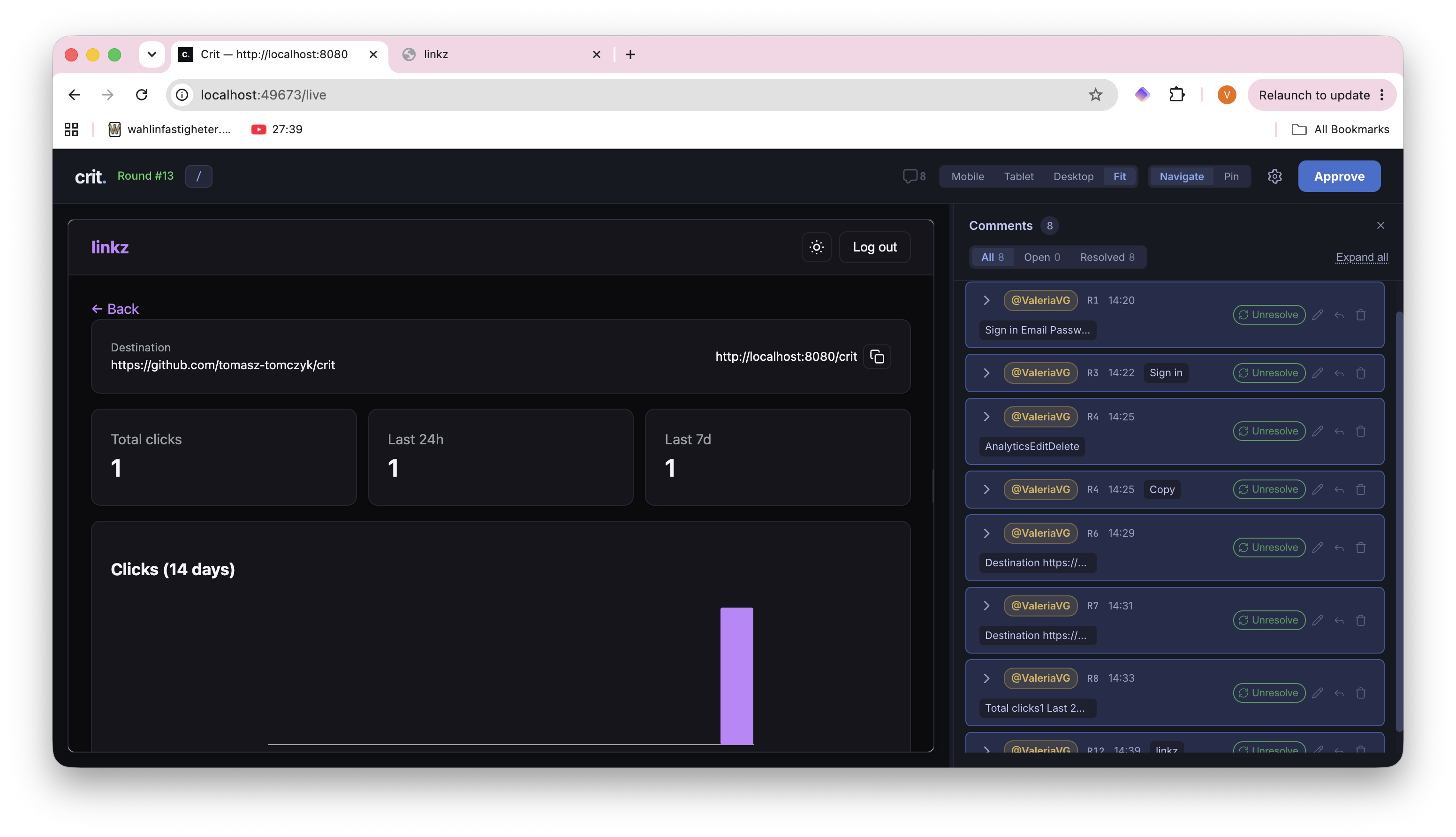The height and width of the screenshot is (837, 1456).
Task: Reply to the AnalyticsEditDelete comment
Action: pos(1339,431)
